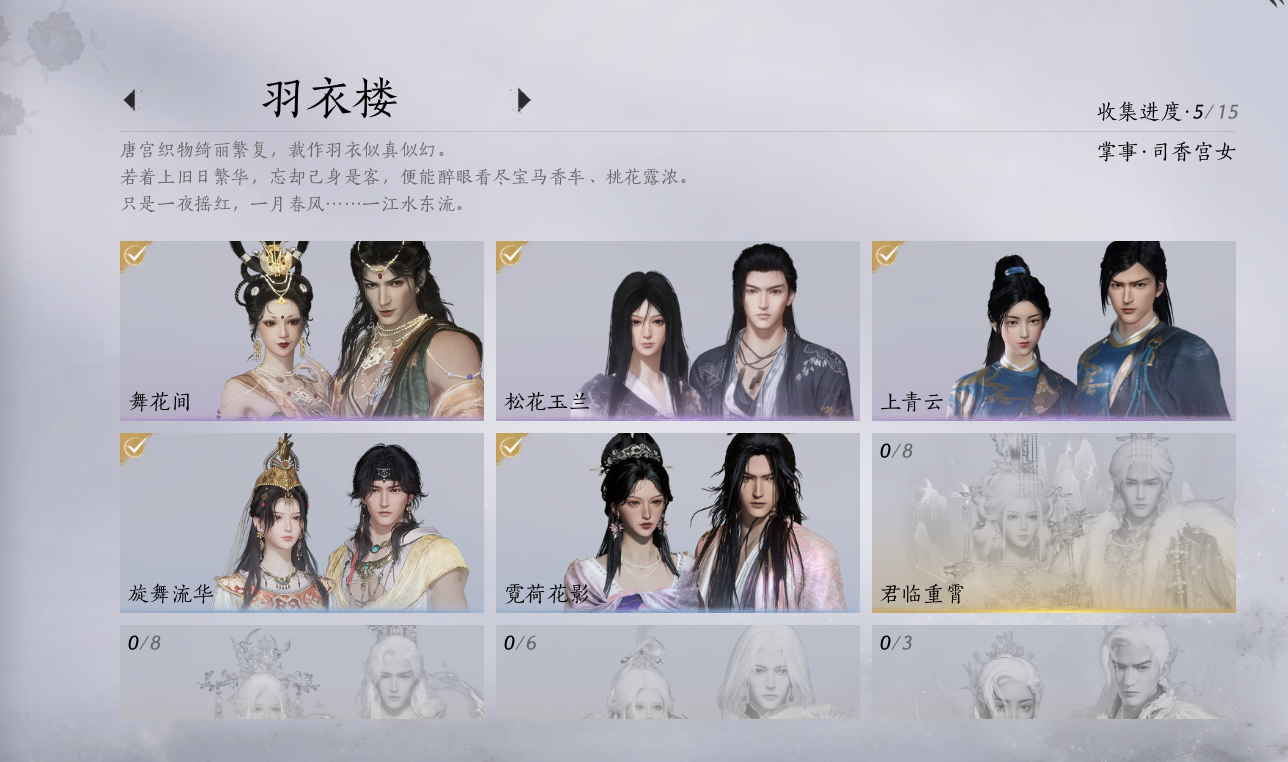This screenshot has height=762, width=1288.
Task: Click the 0/8 counter on 君临重霄 card
Action: point(896,451)
